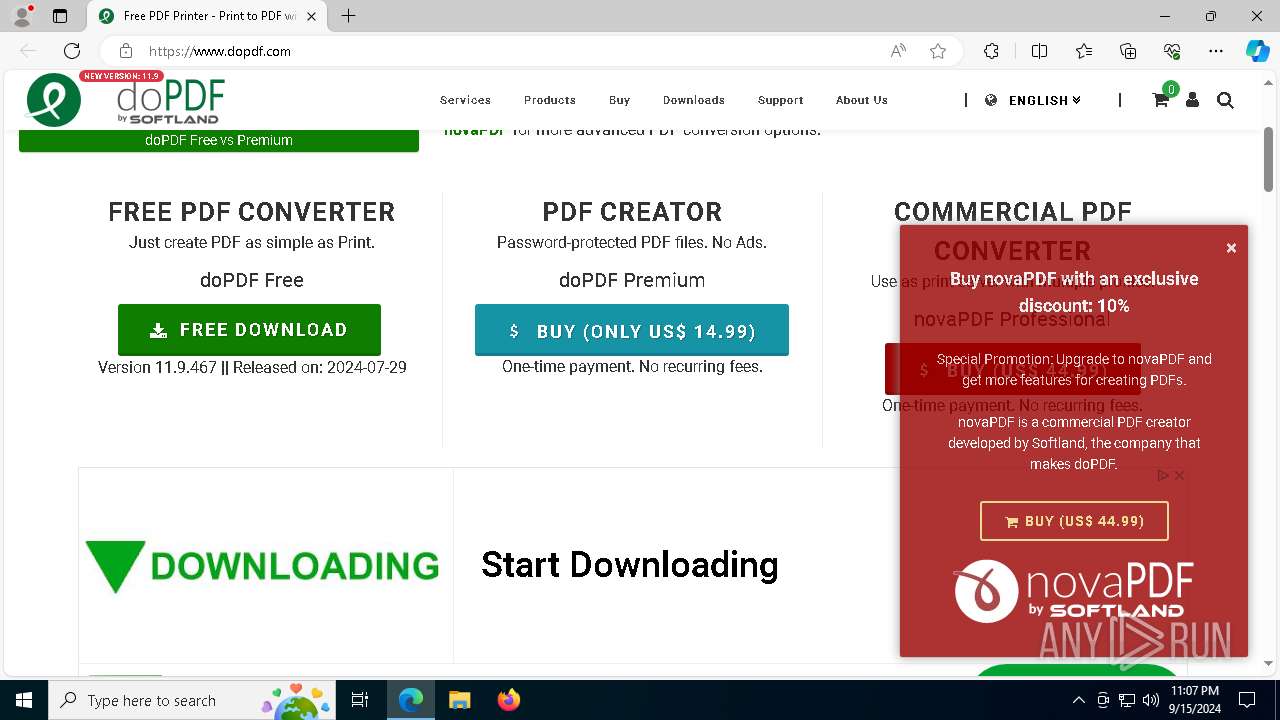Open browser profile icon
This screenshot has height=720, width=1280.
pos(21,16)
